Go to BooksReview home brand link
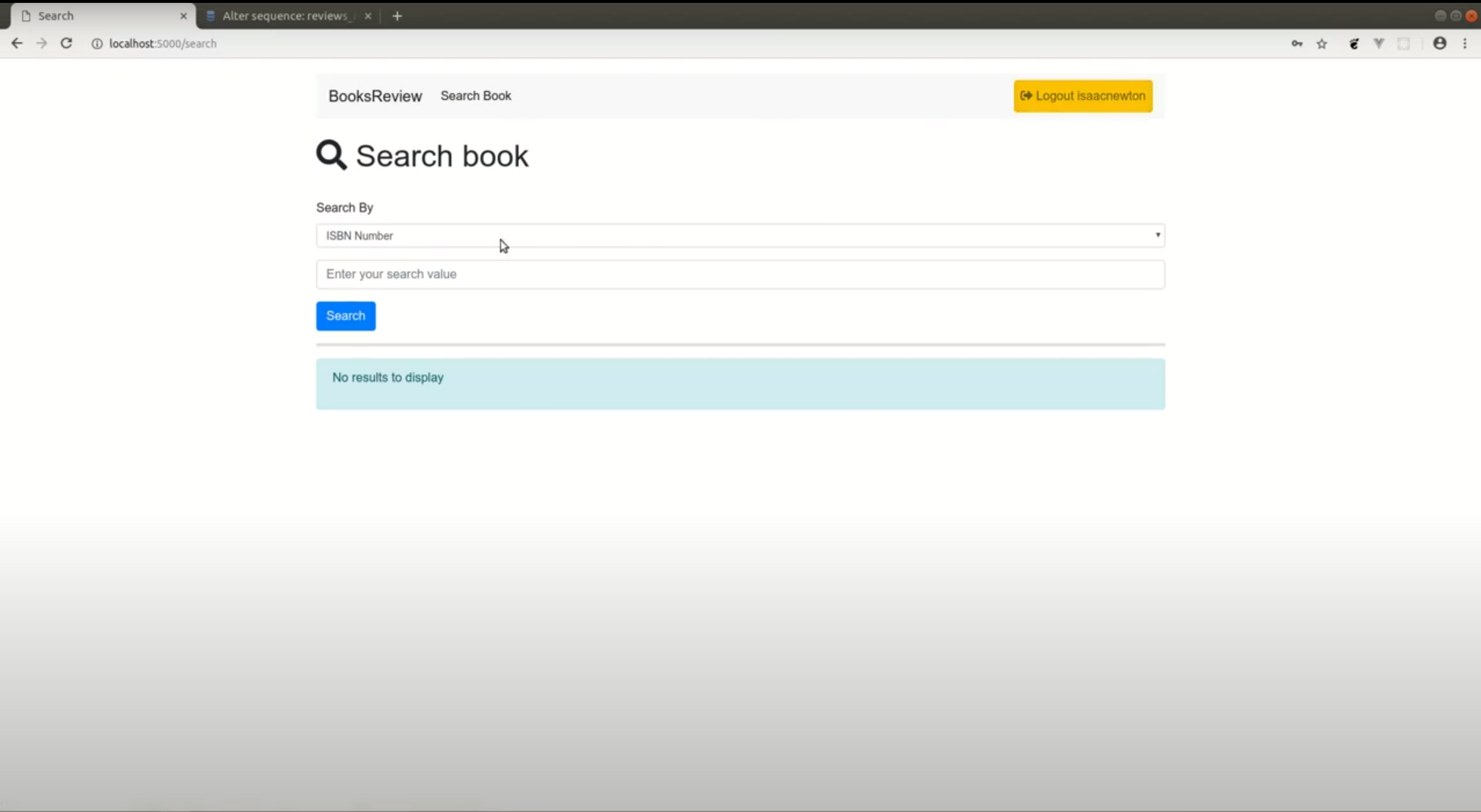The height and width of the screenshot is (812, 1481). pyautogui.click(x=375, y=96)
